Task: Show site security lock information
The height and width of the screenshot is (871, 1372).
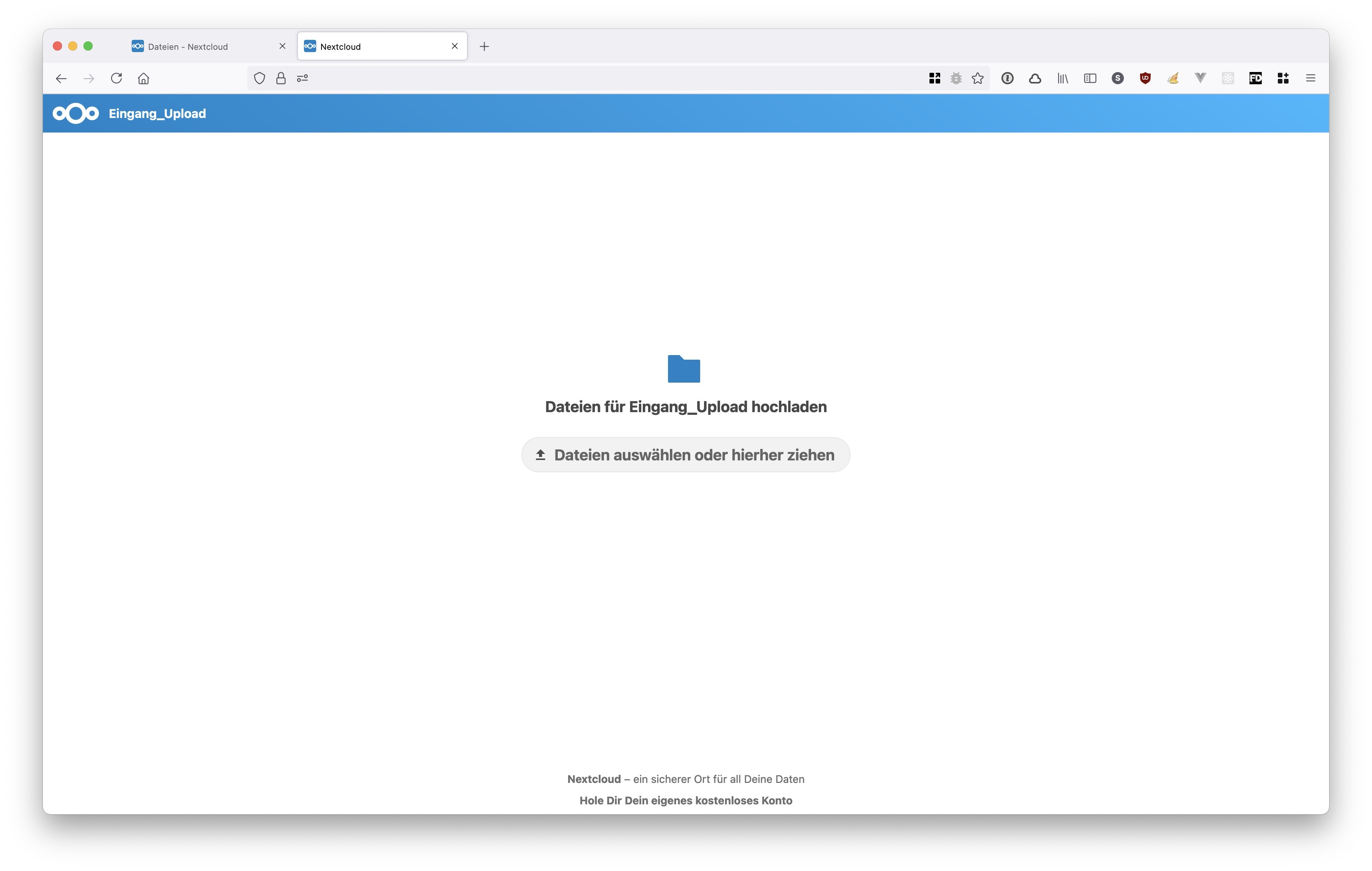Action: [281, 78]
